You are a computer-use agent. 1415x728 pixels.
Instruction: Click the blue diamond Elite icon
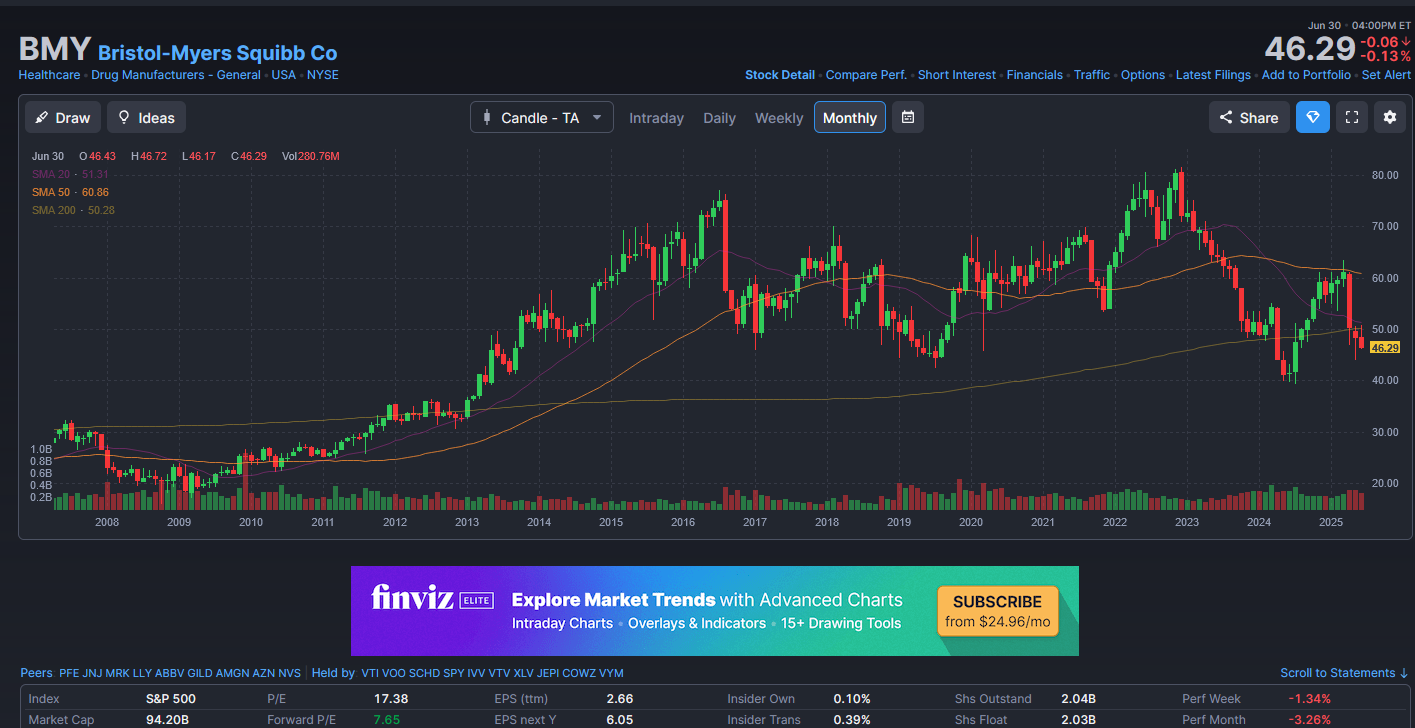point(1313,117)
